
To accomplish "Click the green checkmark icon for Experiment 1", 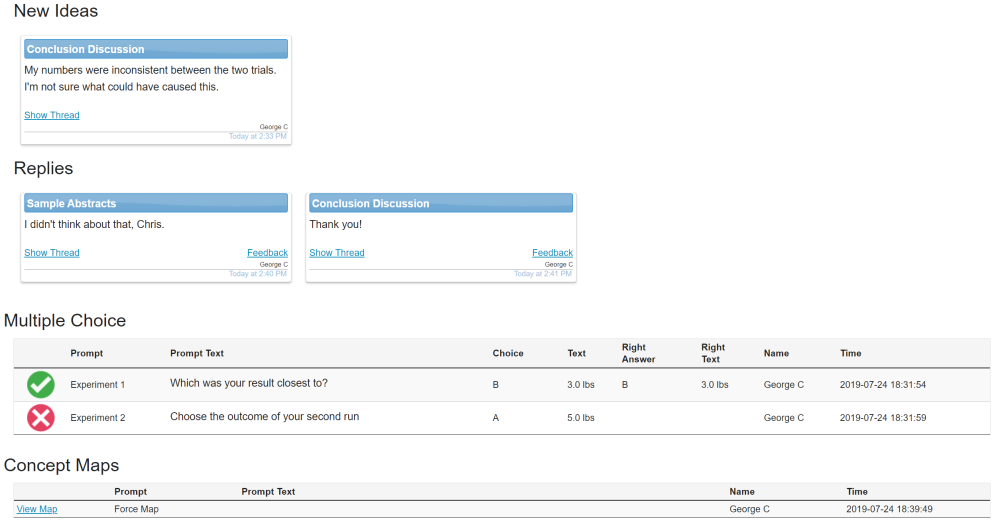I will click(41, 385).
